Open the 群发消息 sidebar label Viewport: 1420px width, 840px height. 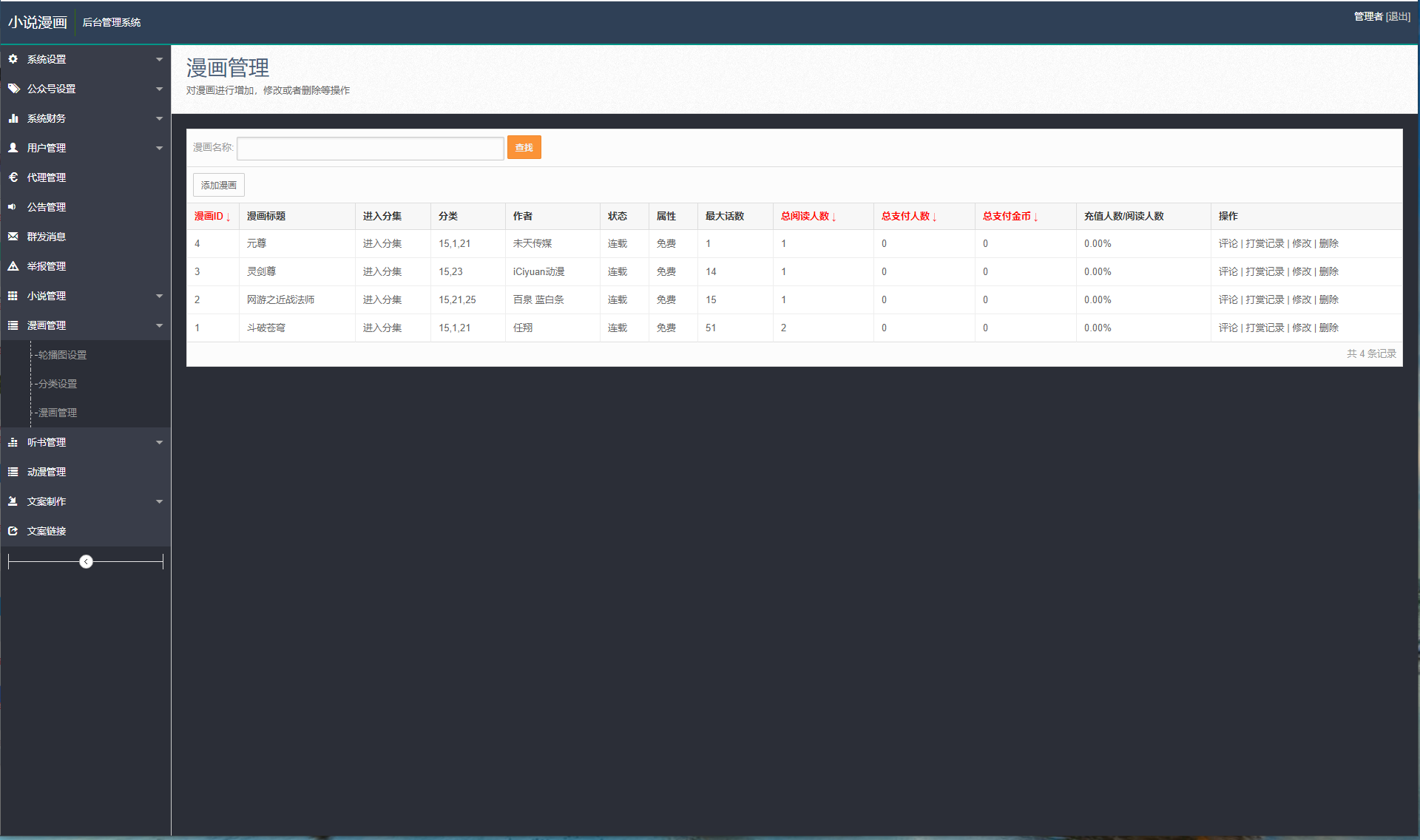click(x=47, y=237)
